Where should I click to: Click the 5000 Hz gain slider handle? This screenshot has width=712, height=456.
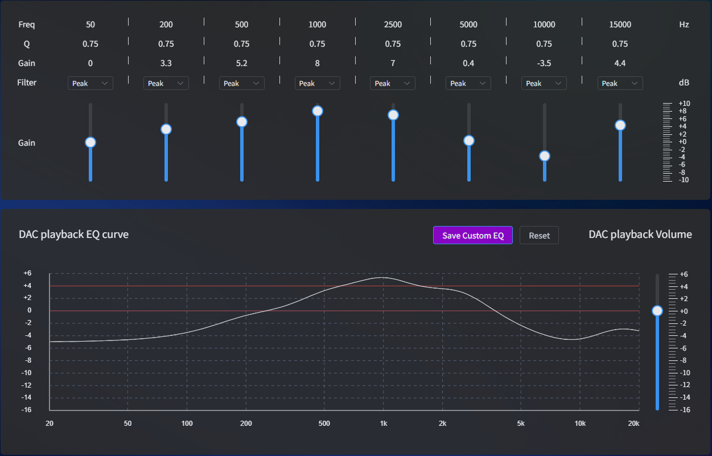tap(469, 141)
